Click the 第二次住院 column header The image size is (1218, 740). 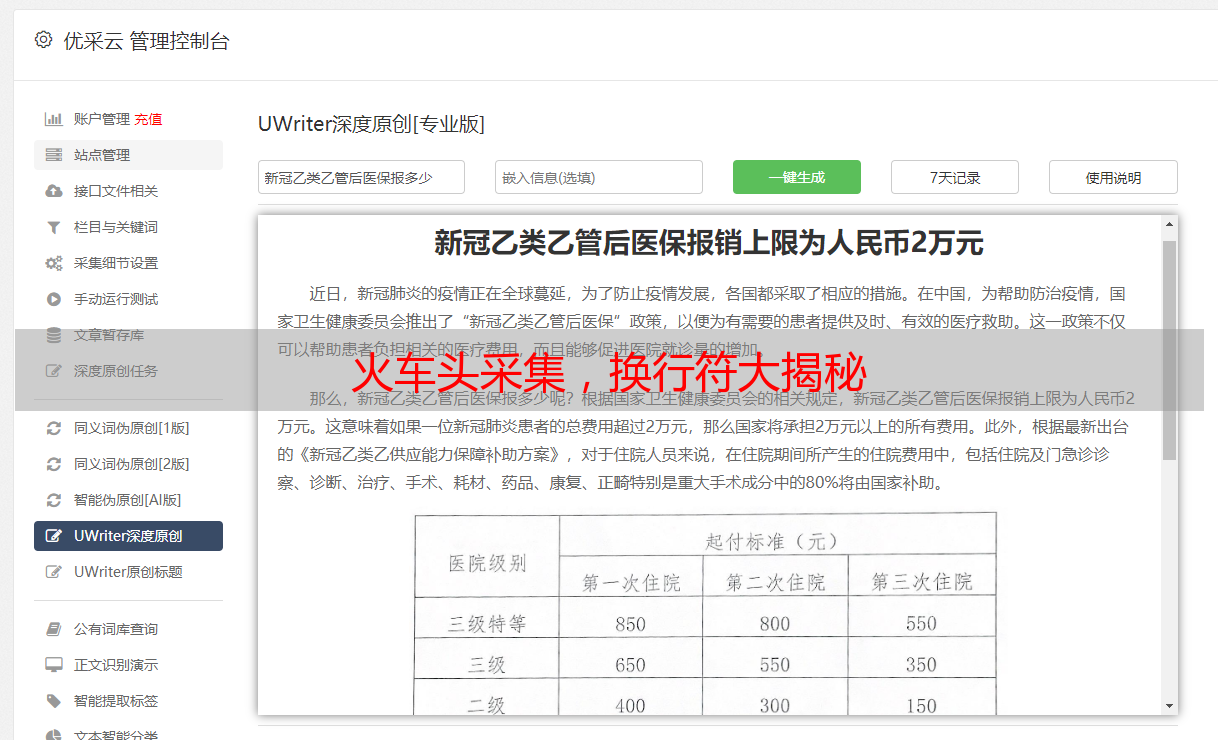pos(775,583)
